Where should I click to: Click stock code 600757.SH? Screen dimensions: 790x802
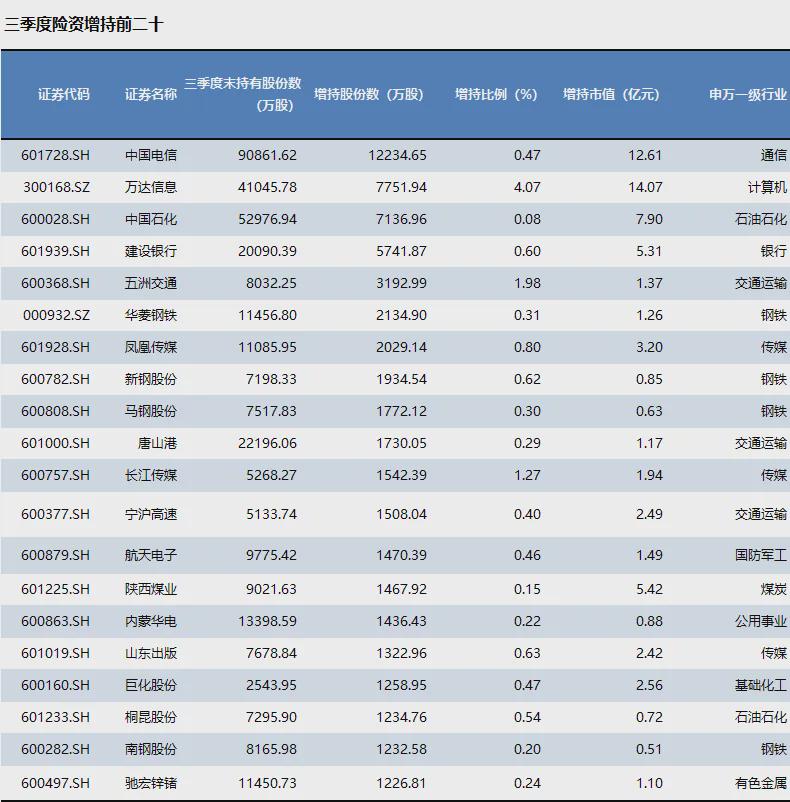55,475
